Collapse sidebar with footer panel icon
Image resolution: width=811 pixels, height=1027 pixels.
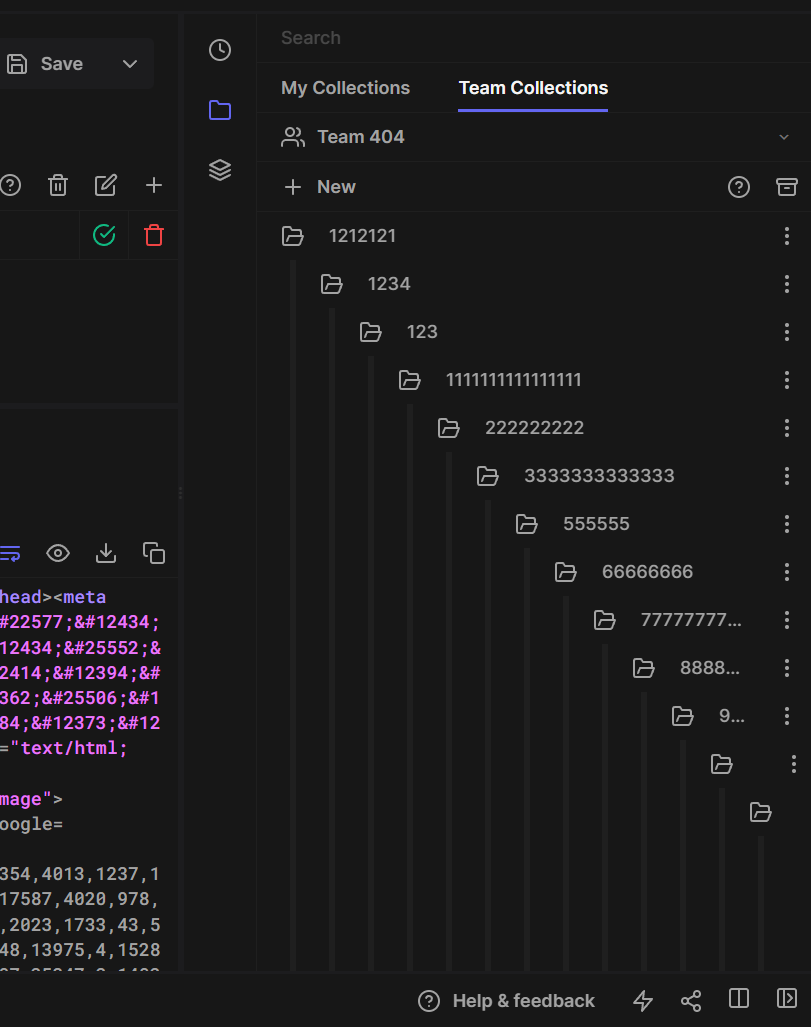coord(787,998)
